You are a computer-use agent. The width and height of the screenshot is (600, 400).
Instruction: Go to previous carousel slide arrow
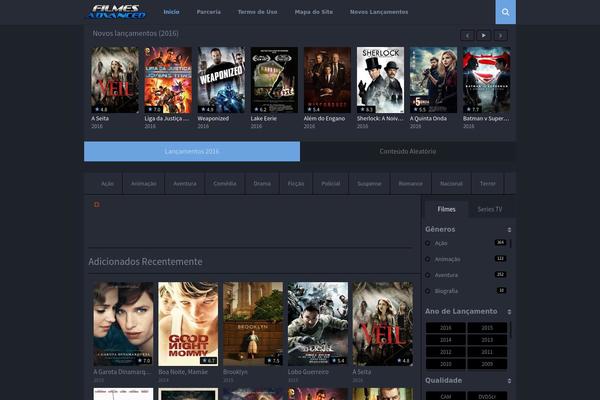[467, 36]
